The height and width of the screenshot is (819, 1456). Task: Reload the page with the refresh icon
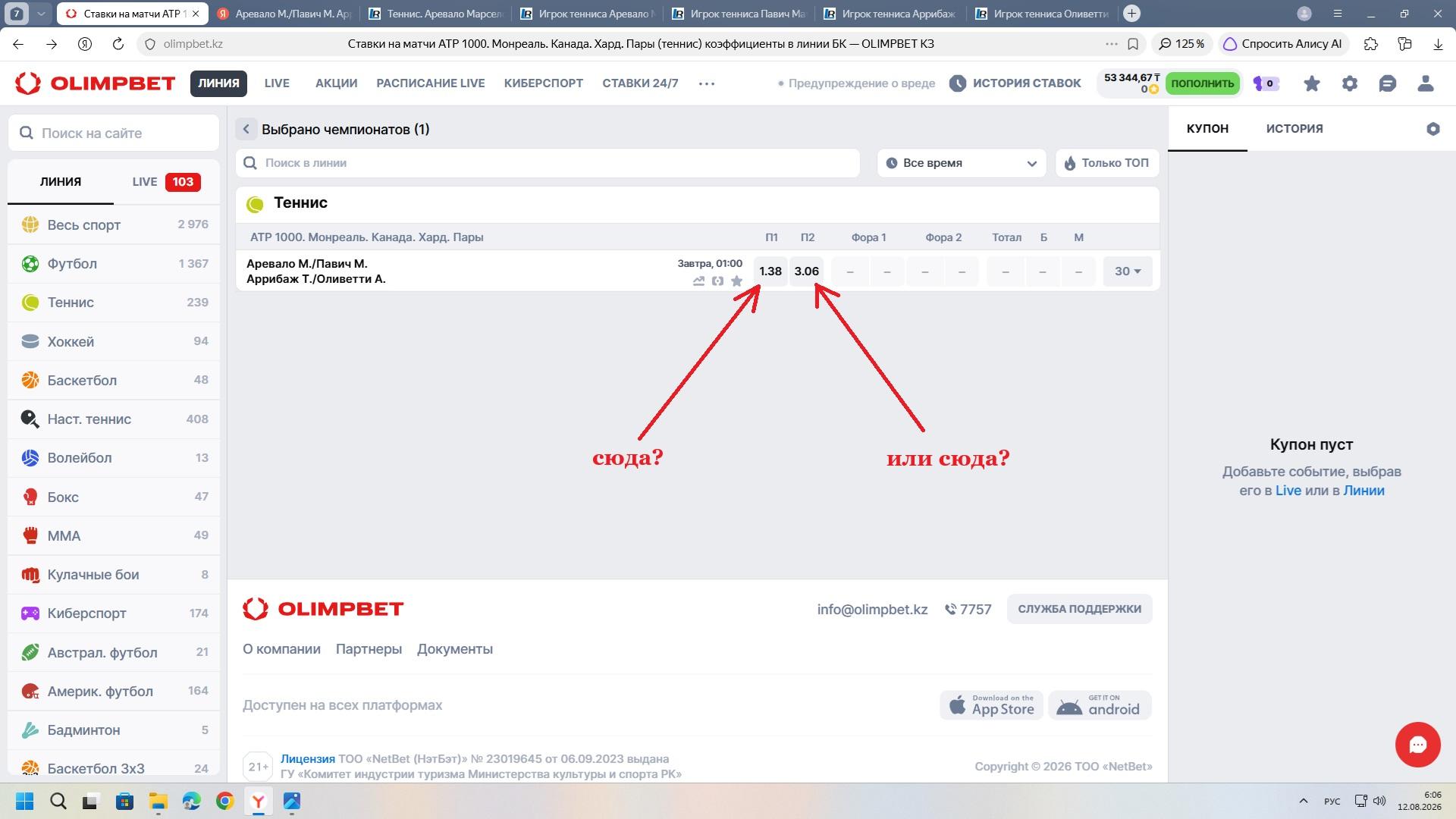(x=118, y=44)
